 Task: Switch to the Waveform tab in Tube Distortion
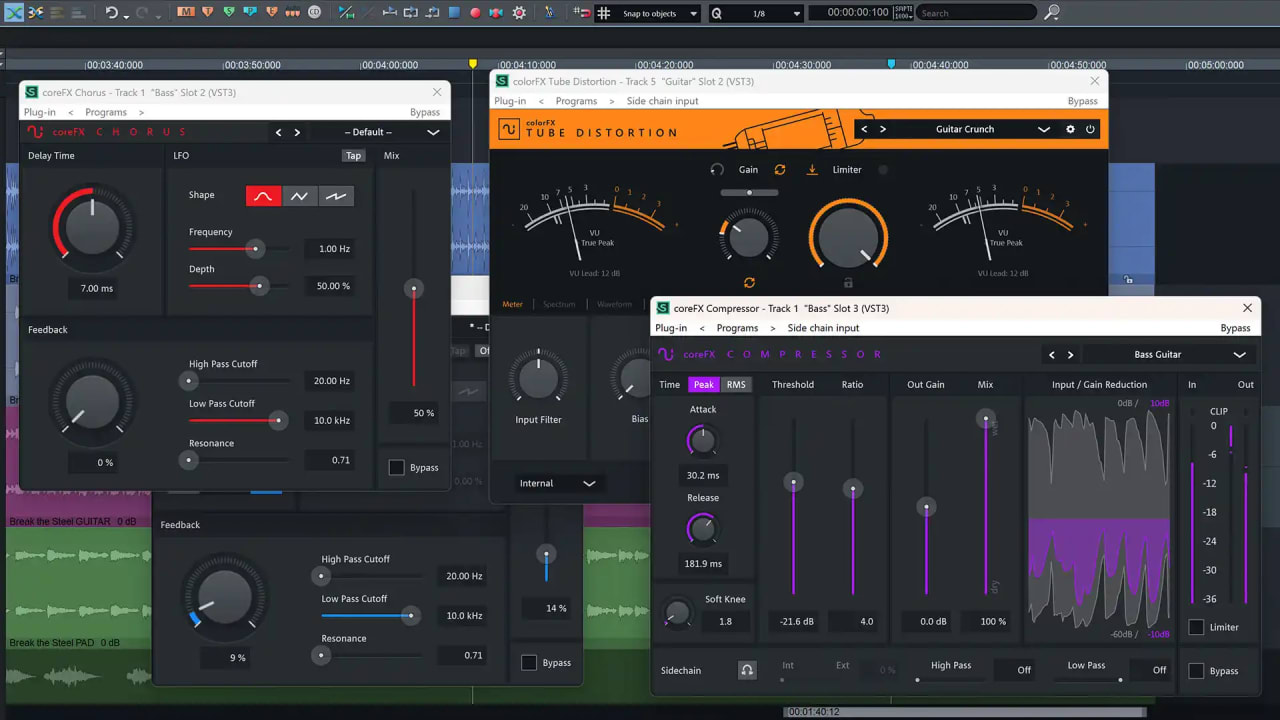coord(614,304)
